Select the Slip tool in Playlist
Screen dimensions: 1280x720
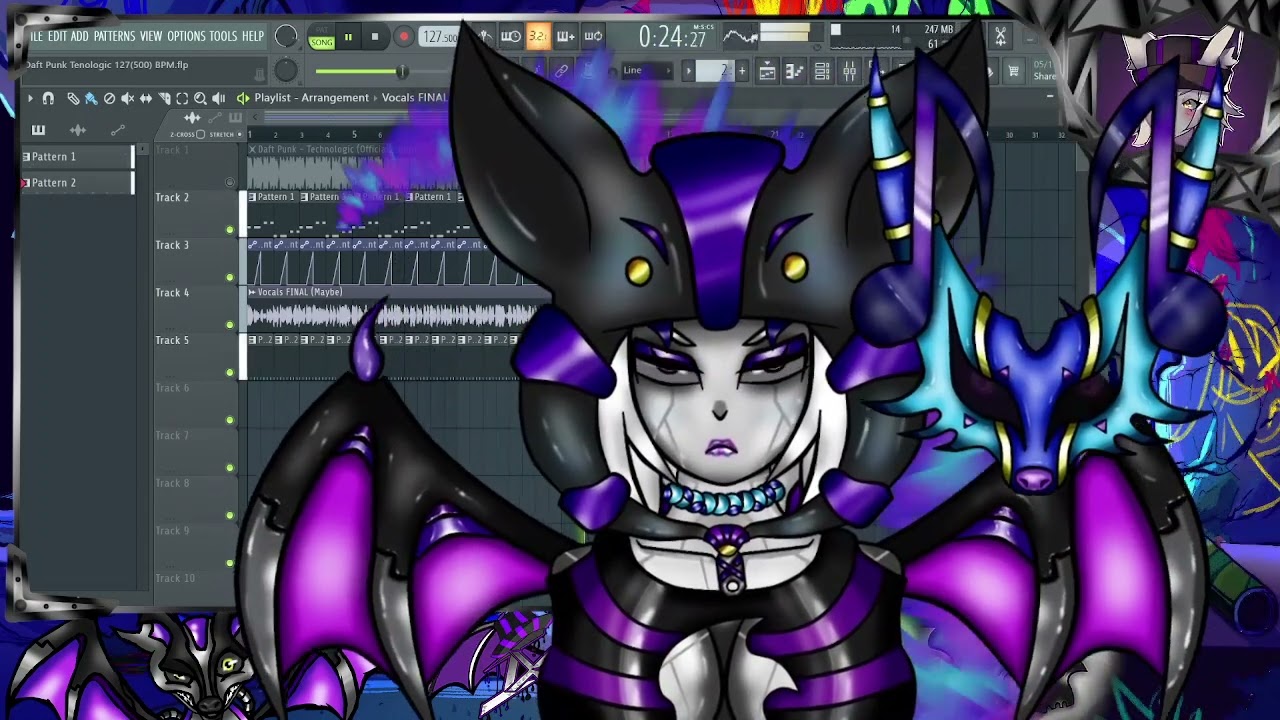coord(146,98)
